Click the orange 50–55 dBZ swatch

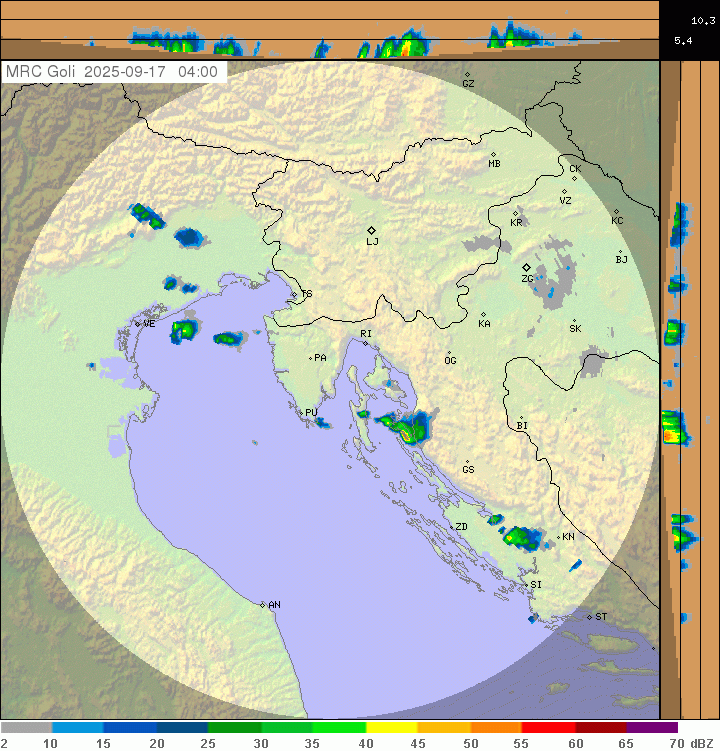click(x=496, y=728)
